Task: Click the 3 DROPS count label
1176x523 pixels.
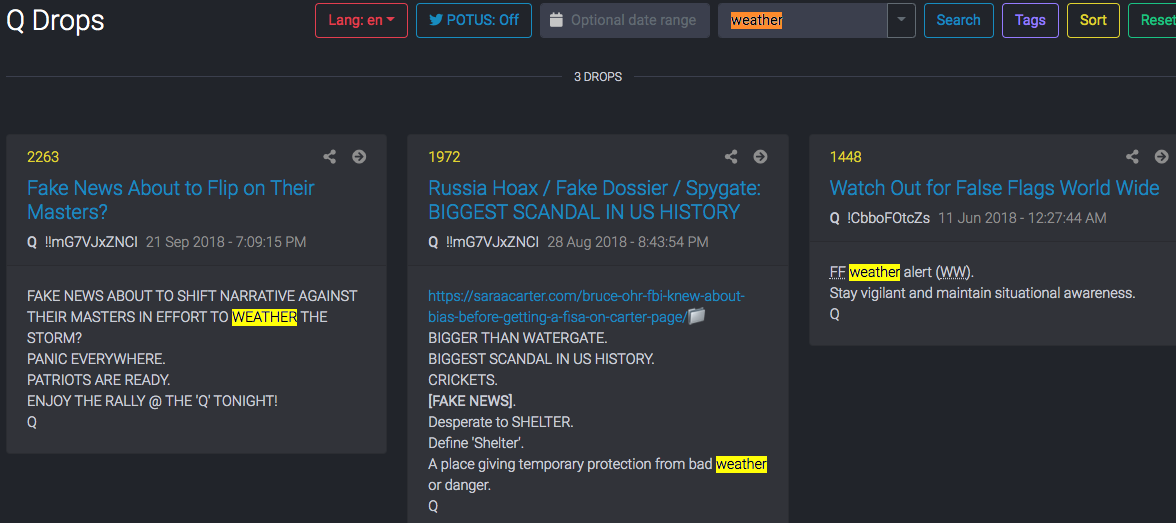Action: click(x=598, y=77)
